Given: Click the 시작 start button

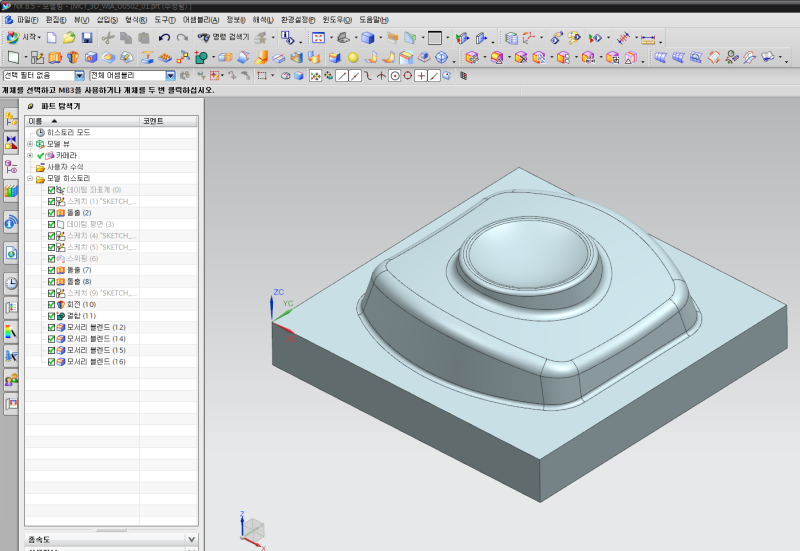Looking at the screenshot, I should click(24, 37).
